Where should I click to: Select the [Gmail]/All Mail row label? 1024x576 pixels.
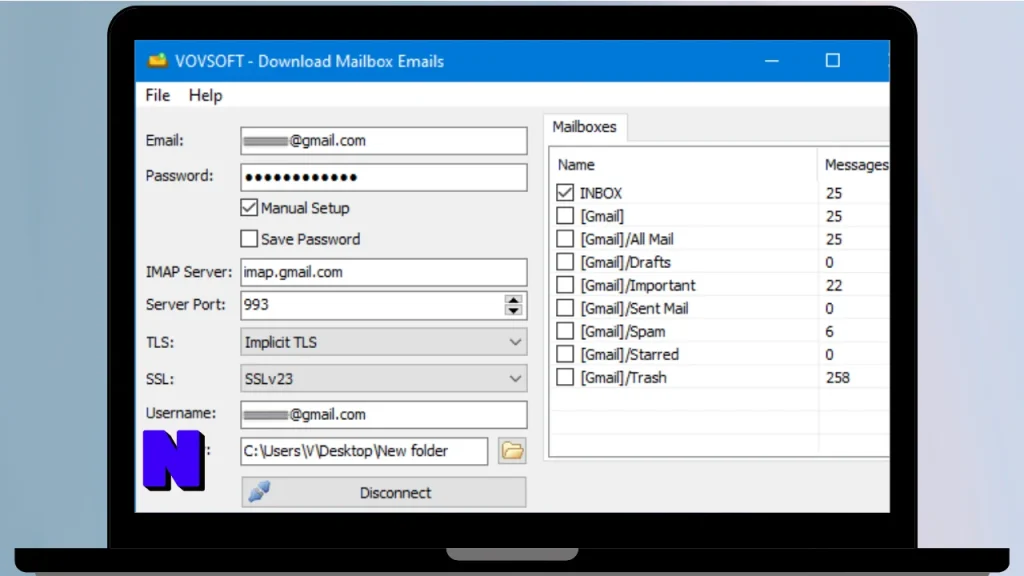tap(627, 239)
